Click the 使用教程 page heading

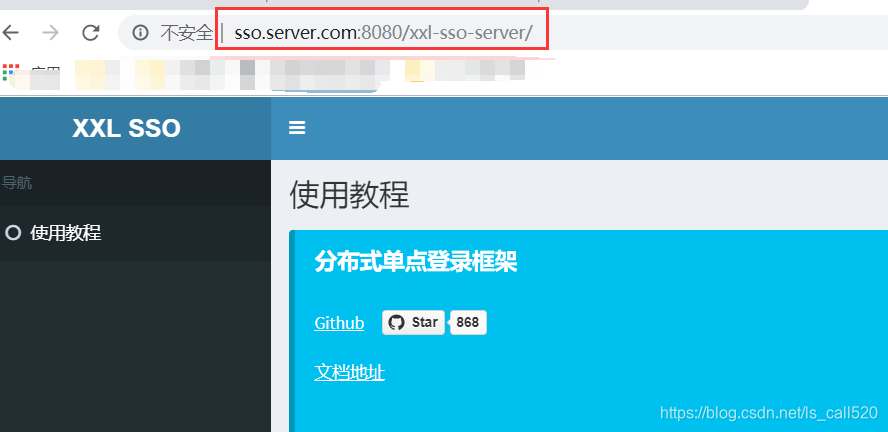coord(349,196)
